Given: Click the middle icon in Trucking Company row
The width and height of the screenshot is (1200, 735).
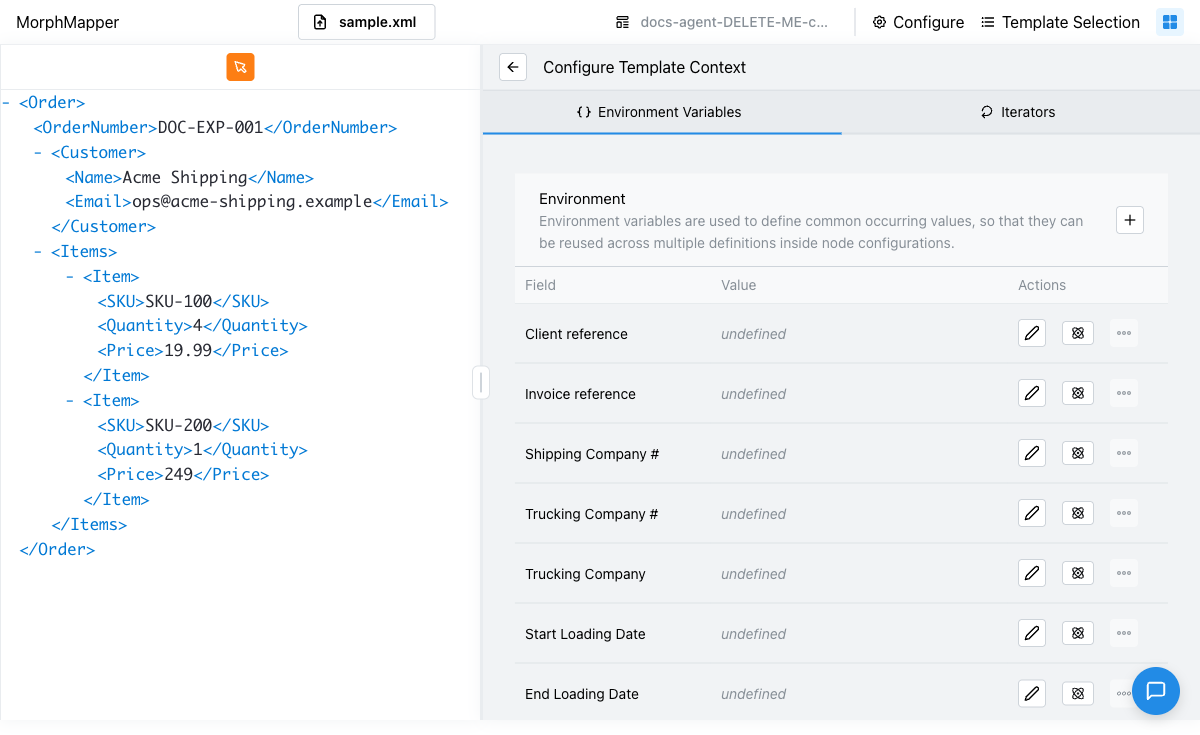Looking at the screenshot, I should (1078, 573).
